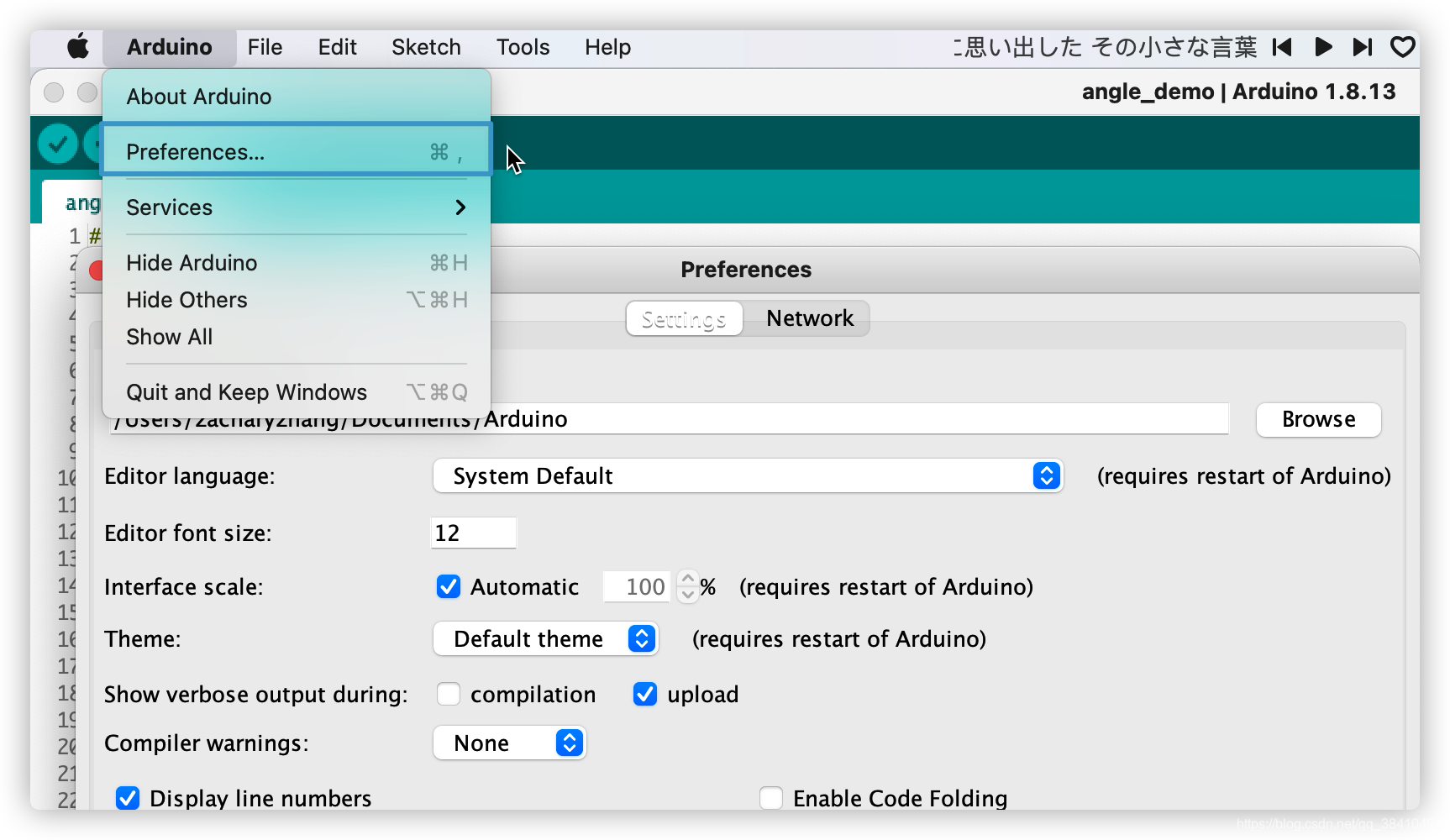This screenshot has width=1450, height=840.
Task: Toggle Display line numbers checkbox
Action: (x=128, y=798)
